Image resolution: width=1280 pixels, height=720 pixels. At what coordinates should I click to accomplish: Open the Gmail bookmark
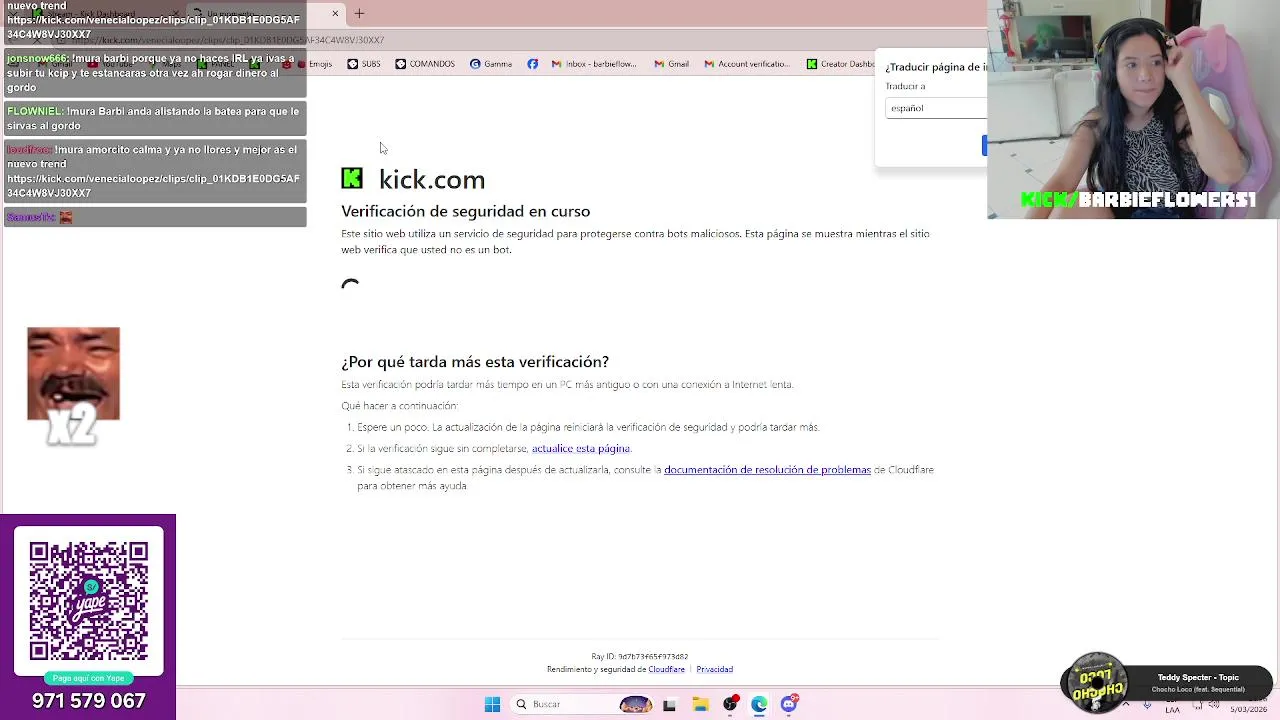click(671, 64)
